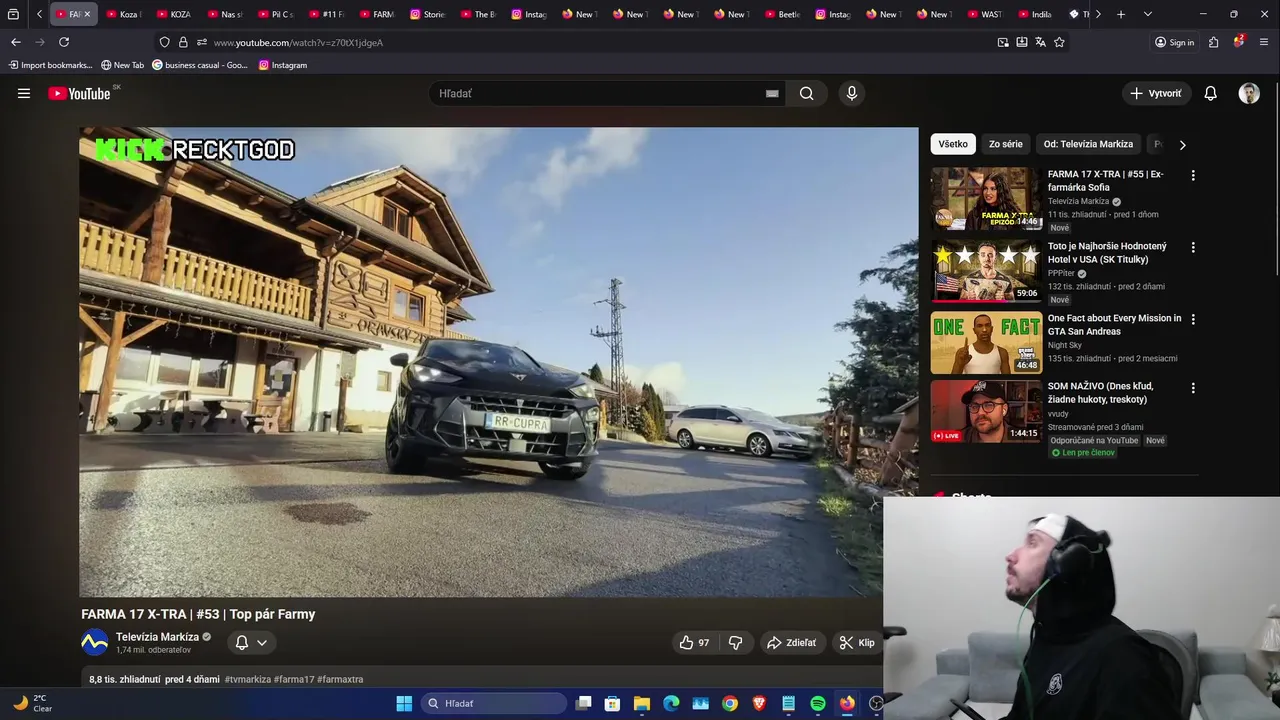Image resolution: width=1280 pixels, height=720 pixels.
Task: Click the Zdieľať share button
Action: click(791, 643)
